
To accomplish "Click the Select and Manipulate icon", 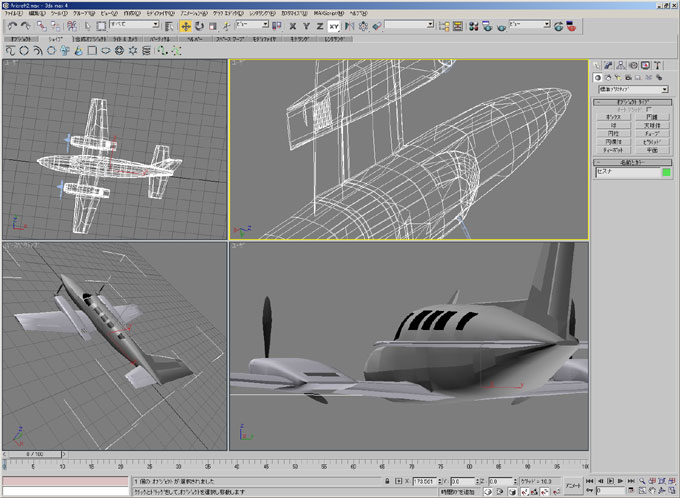I will pyautogui.click(x=226, y=26).
